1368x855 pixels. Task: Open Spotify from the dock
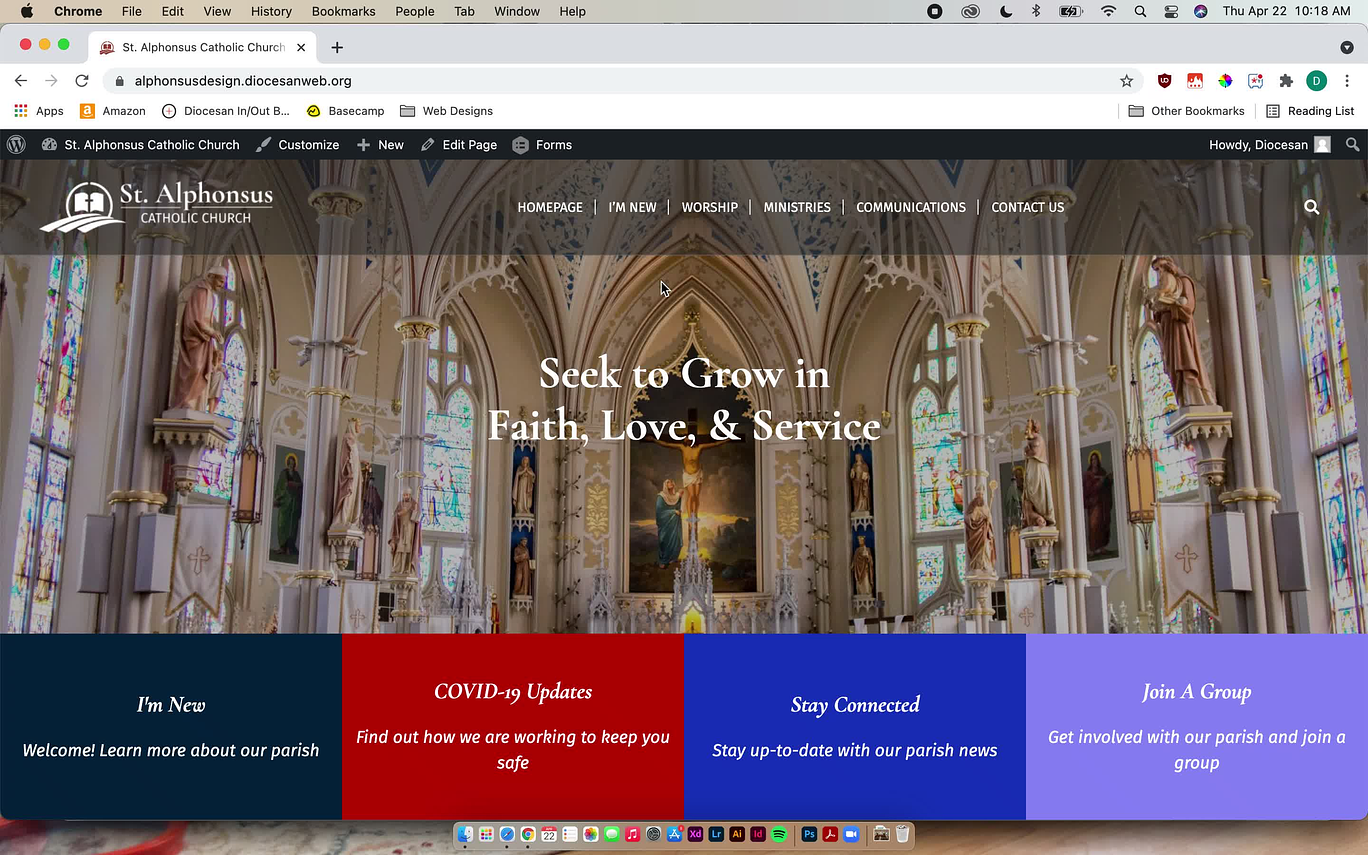click(x=779, y=834)
